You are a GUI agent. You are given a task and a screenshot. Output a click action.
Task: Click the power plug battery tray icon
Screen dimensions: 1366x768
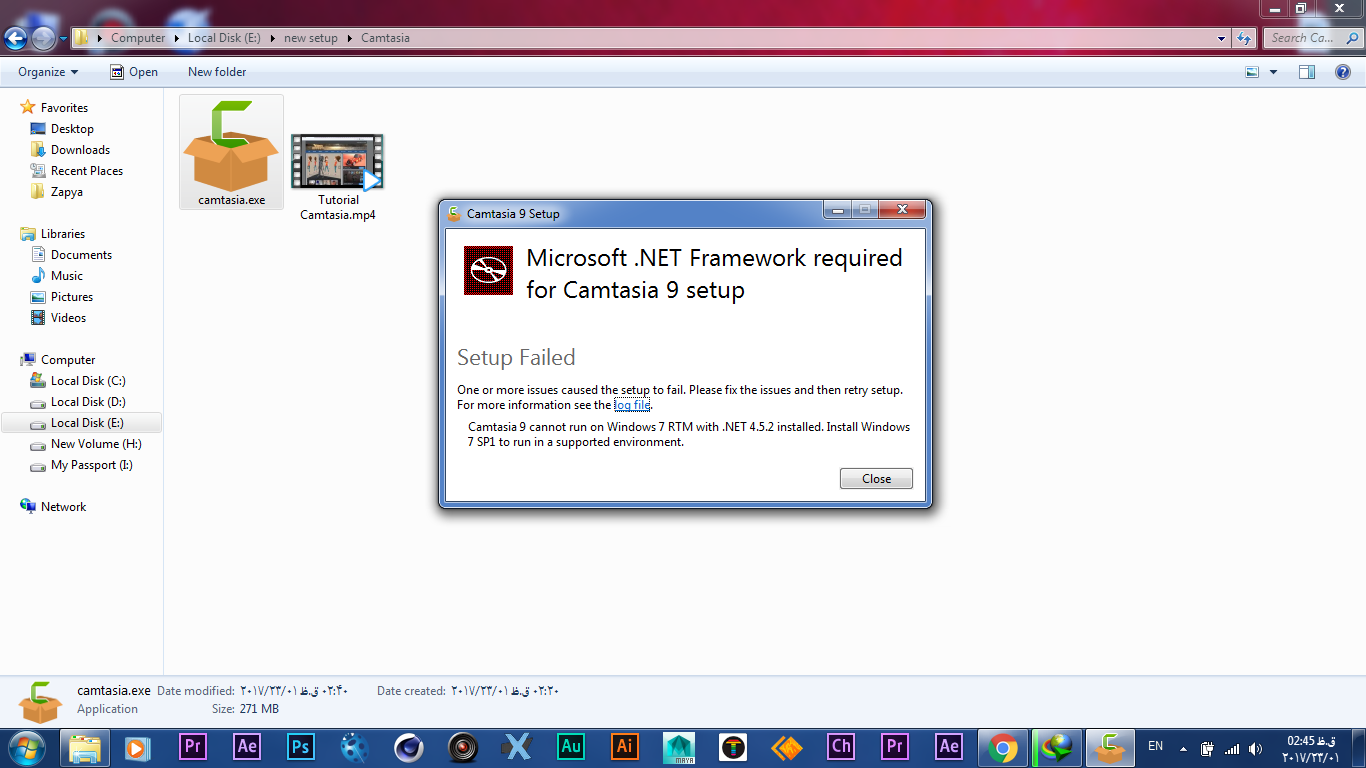coord(1207,748)
